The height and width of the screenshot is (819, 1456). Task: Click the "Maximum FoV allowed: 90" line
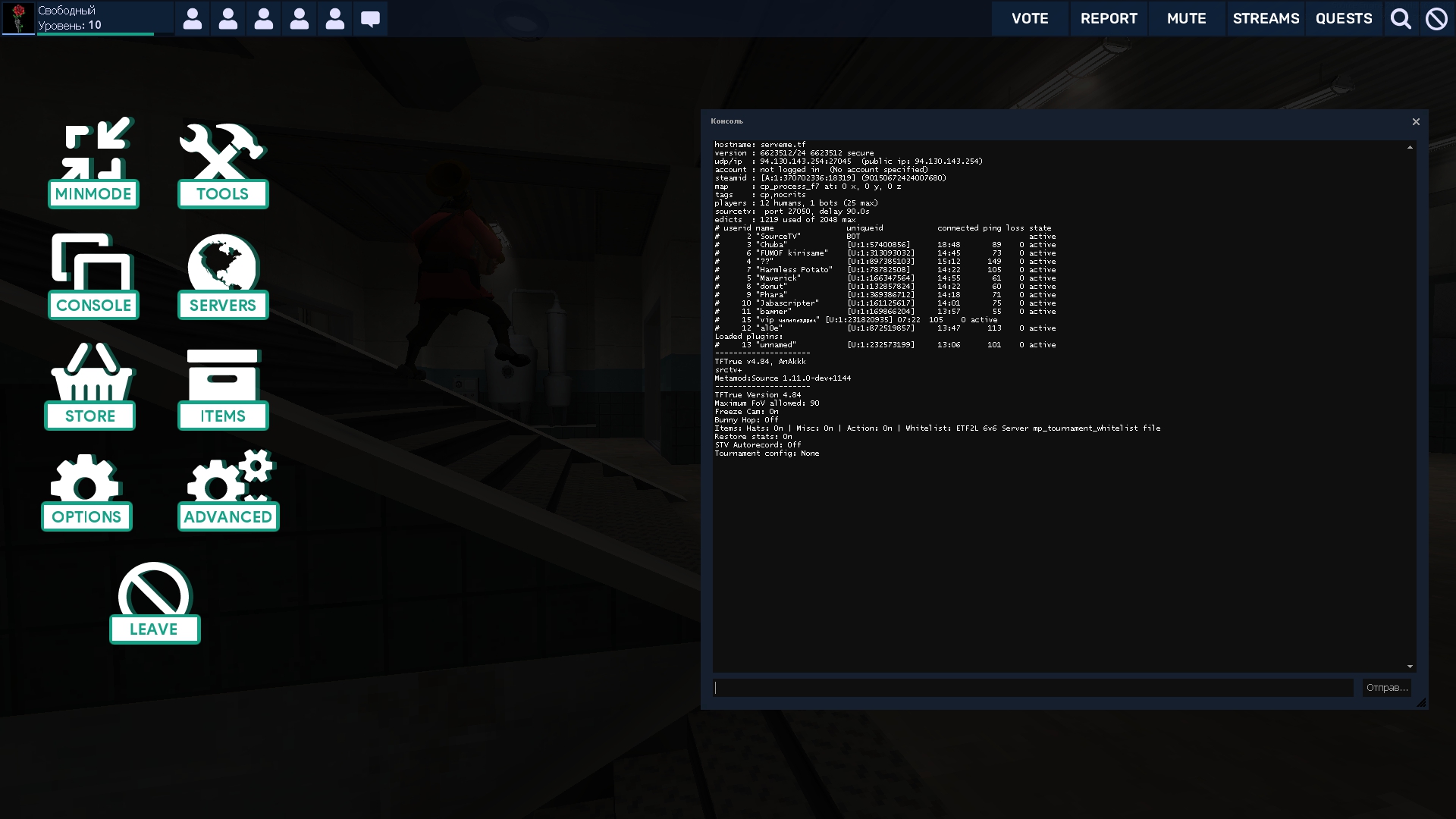(767, 403)
